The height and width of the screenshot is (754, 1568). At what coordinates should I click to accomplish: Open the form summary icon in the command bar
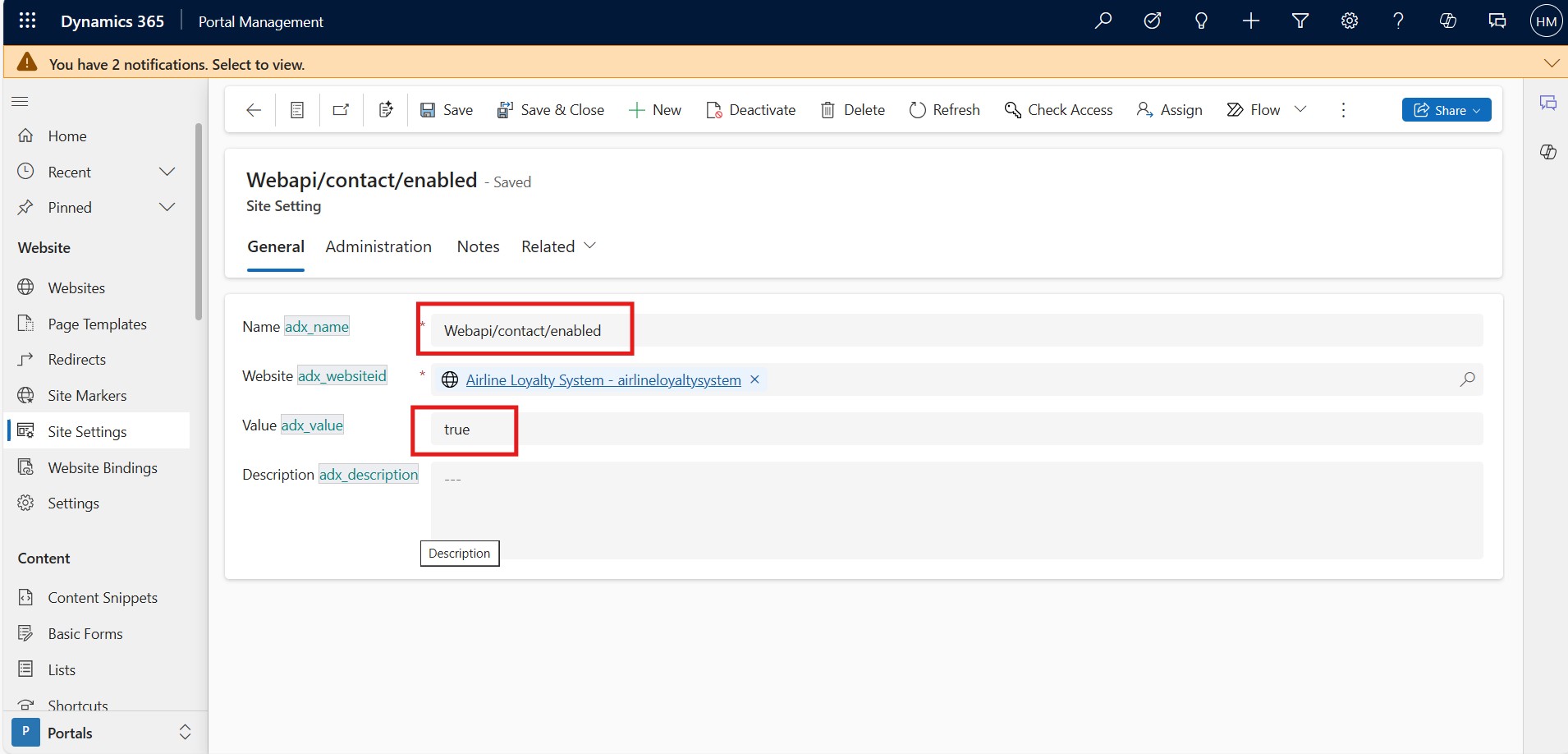pyautogui.click(x=296, y=109)
